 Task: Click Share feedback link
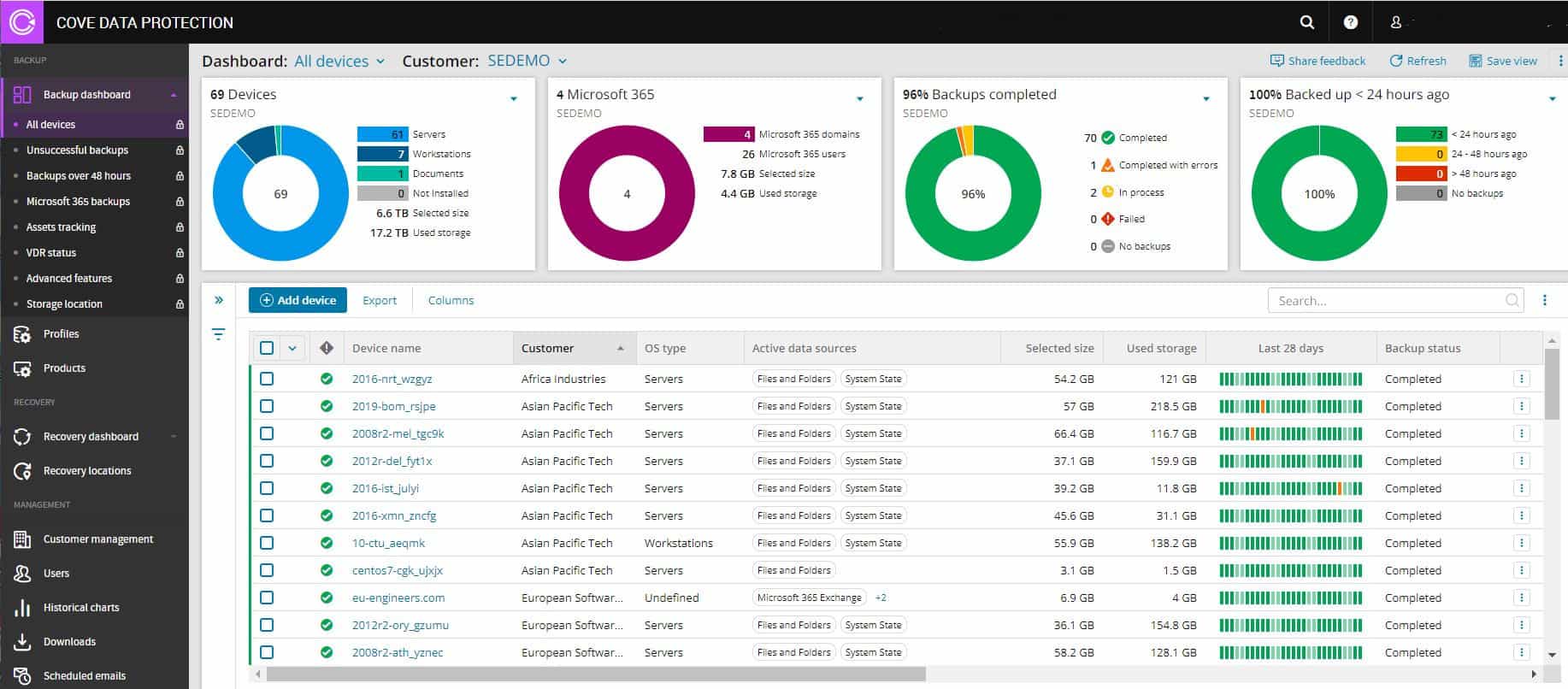1317,61
